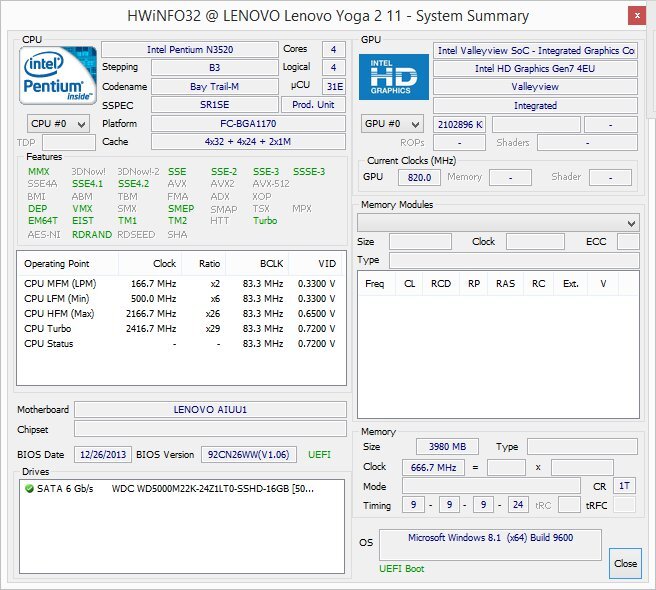656x590 pixels.
Task: Click the Intel Valleyview SoC GPU name field
Action: (x=535, y=51)
